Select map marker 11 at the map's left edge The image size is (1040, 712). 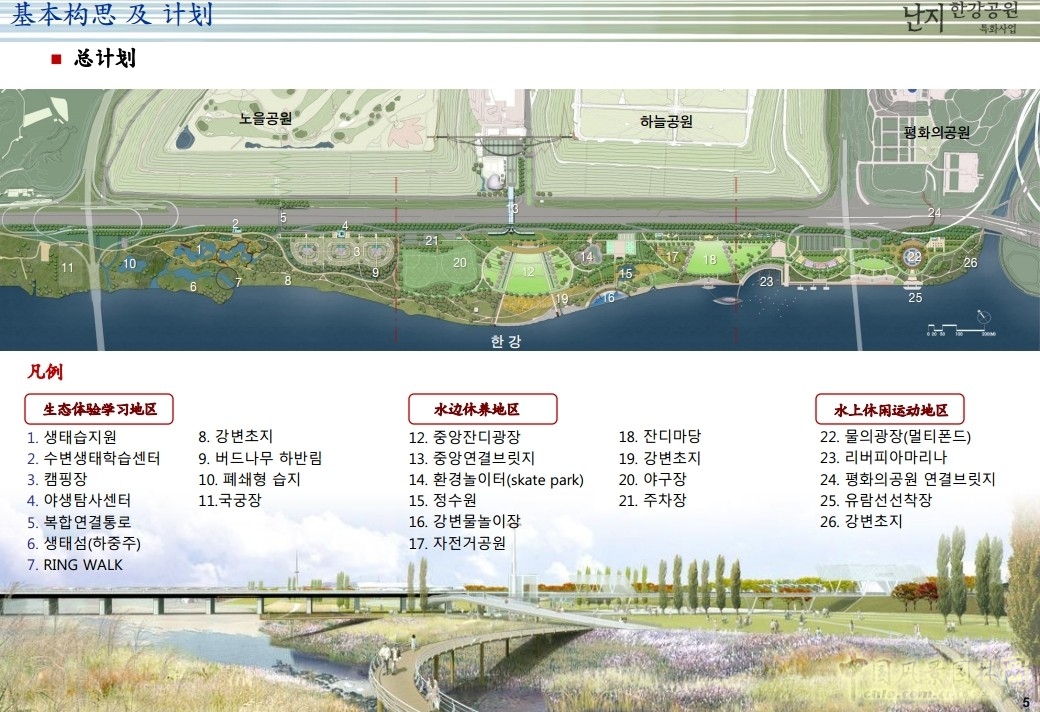pos(67,268)
